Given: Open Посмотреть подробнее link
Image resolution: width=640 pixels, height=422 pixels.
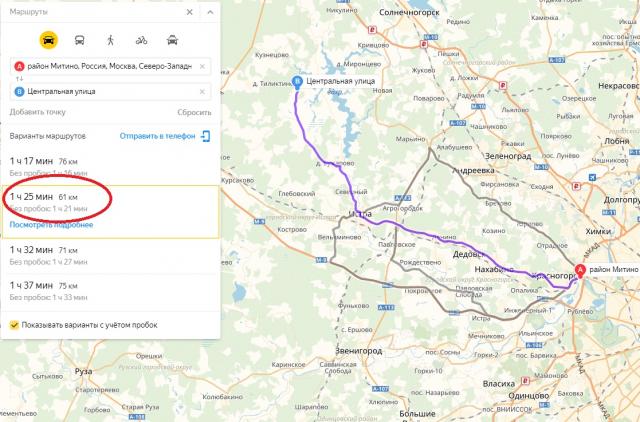Looking at the screenshot, I should pos(51,225).
